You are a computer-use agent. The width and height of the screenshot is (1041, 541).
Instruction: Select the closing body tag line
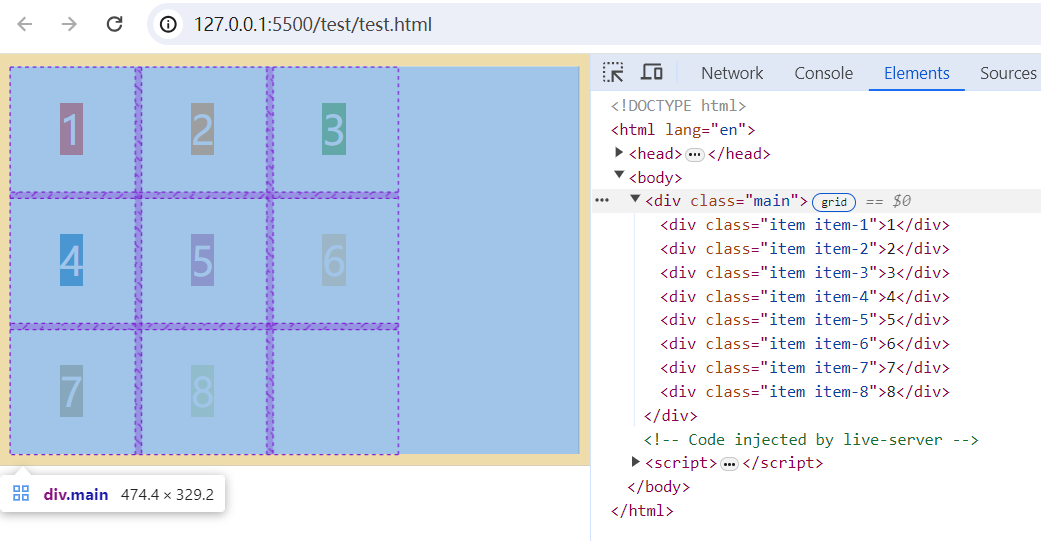coord(659,487)
